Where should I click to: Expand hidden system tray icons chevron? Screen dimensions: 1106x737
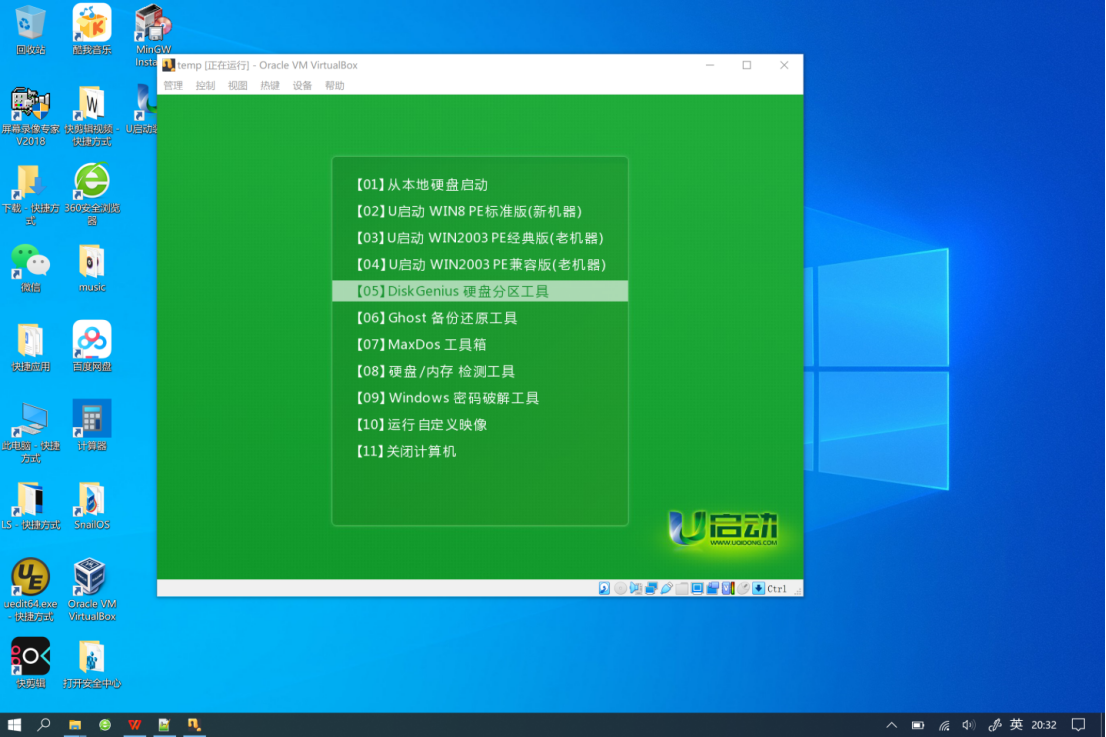point(892,725)
